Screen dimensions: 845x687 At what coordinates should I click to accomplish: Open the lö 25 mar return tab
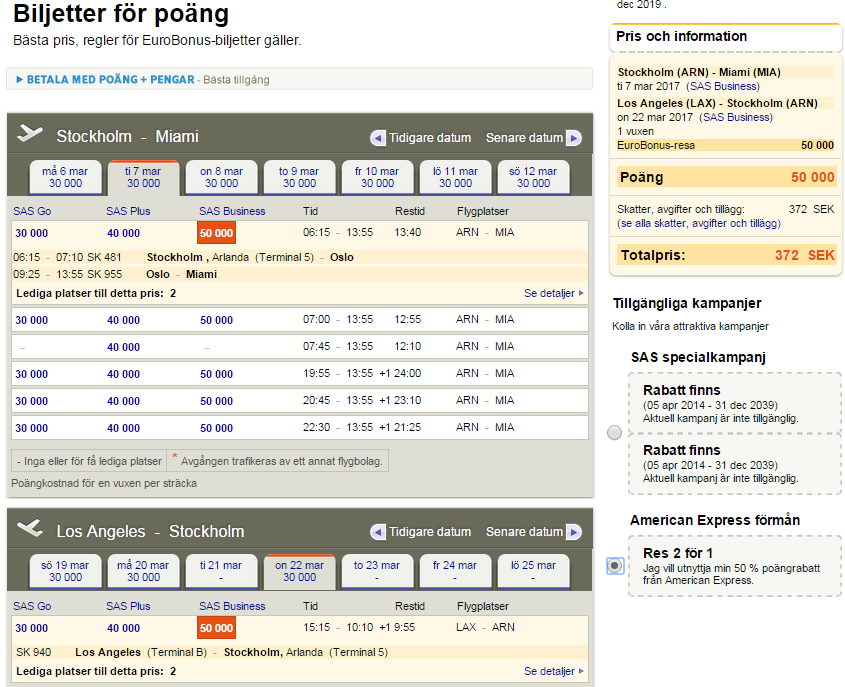click(x=534, y=571)
